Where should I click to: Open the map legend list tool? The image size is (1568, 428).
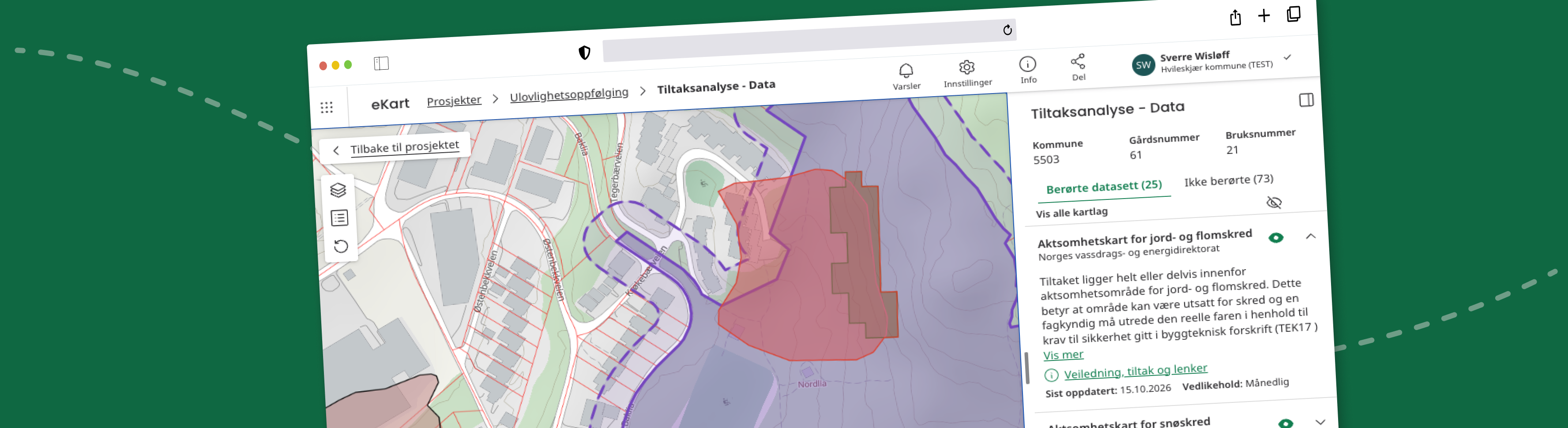(340, 218)
